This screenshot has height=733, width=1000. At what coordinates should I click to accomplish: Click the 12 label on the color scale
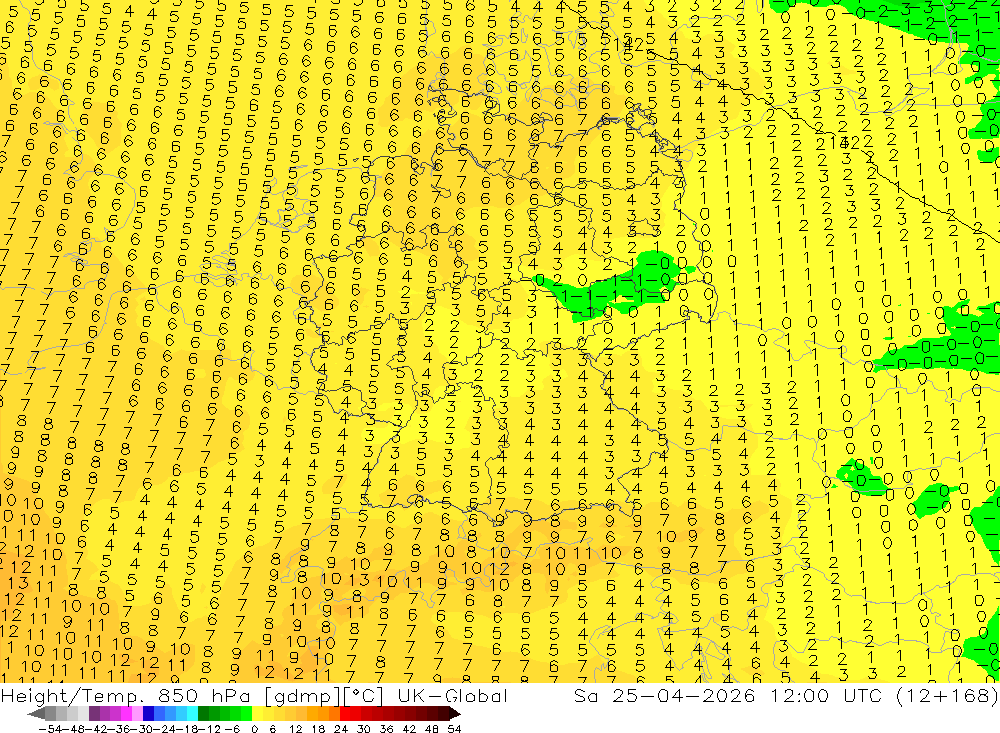(x=296, y=729)
